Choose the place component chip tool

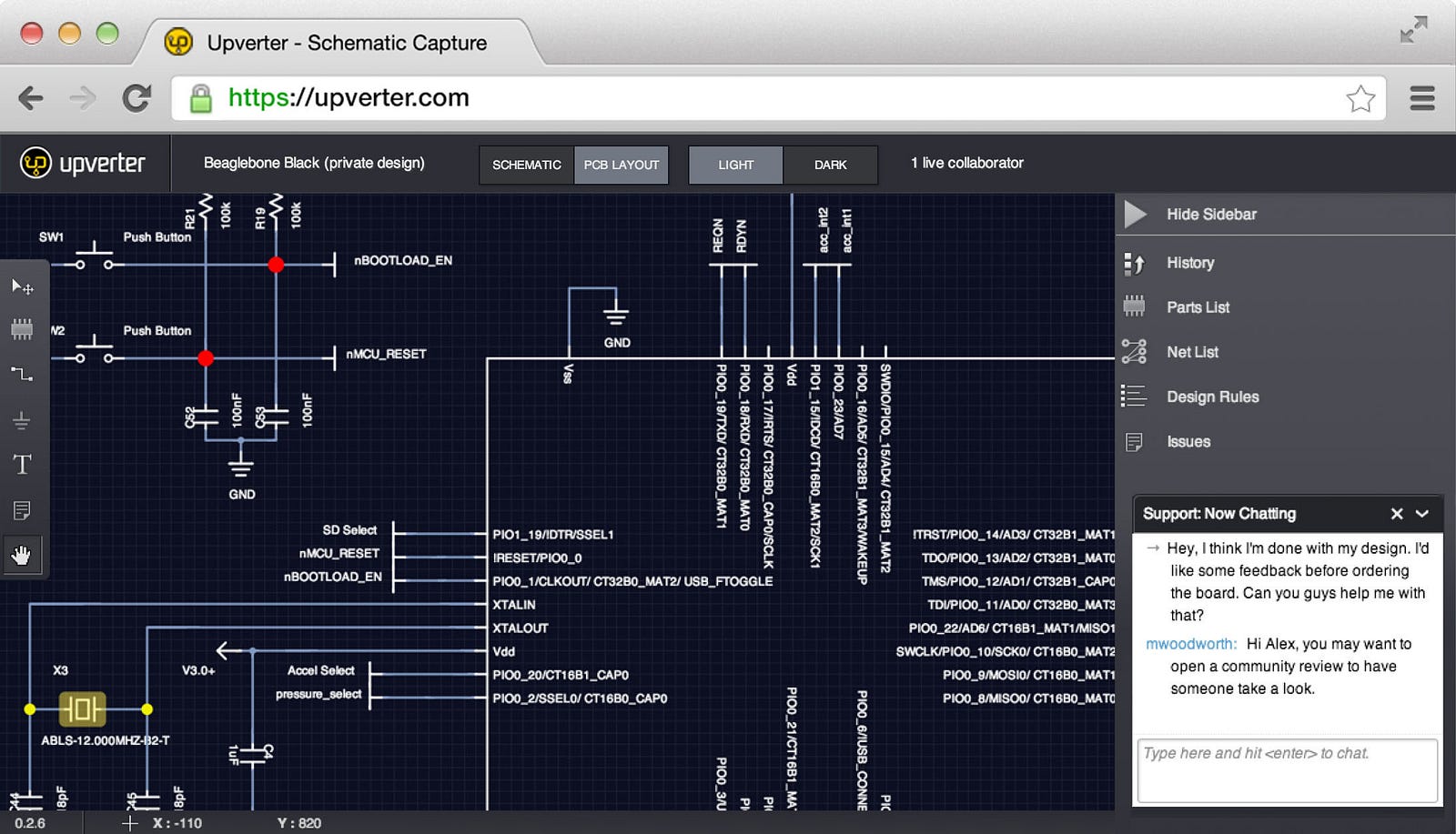22,329
